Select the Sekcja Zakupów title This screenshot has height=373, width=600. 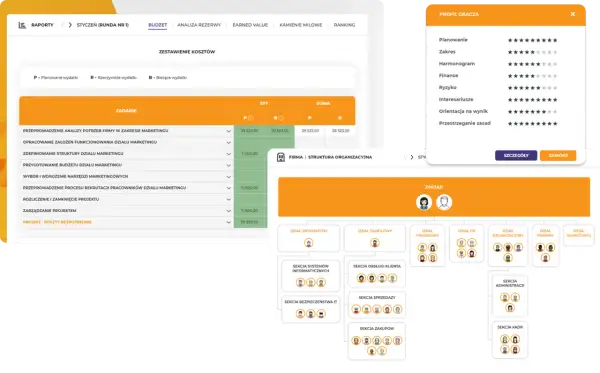pos(377,329)
